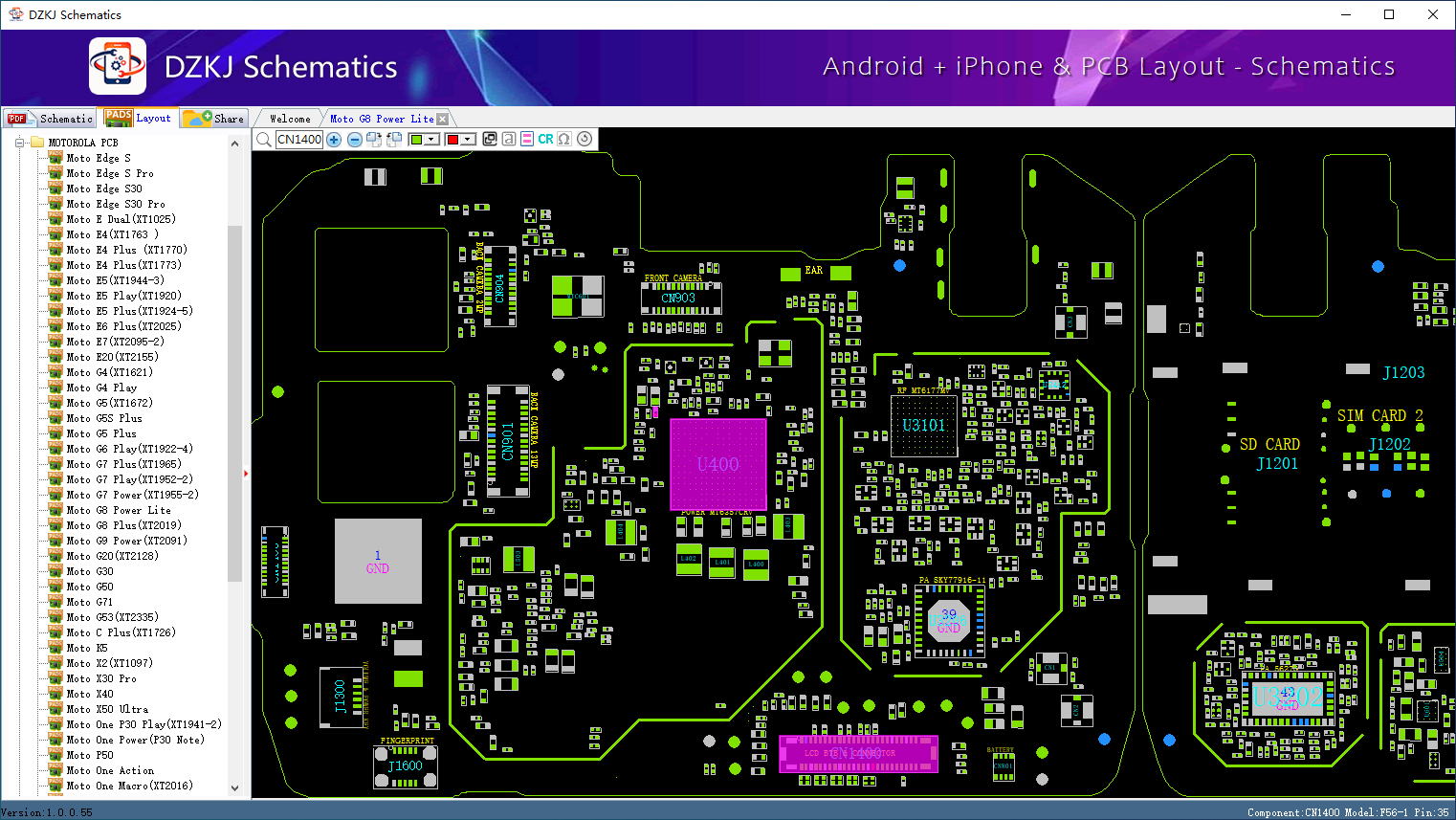
Task: Click the rotate counter-clockwise icon in layout toolbar
Action: pyautogui.click(x=393, y=140)
